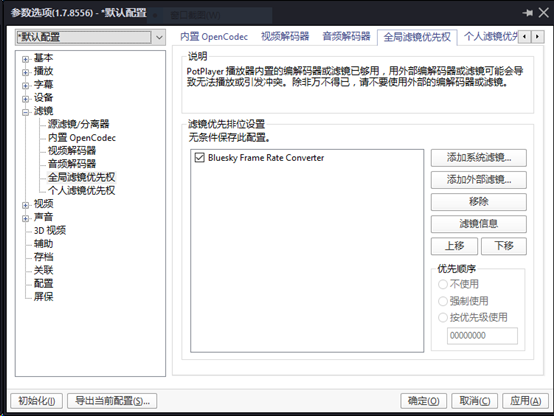Select the 滤镜 label in the tree
554x416 pixels.
43,111
